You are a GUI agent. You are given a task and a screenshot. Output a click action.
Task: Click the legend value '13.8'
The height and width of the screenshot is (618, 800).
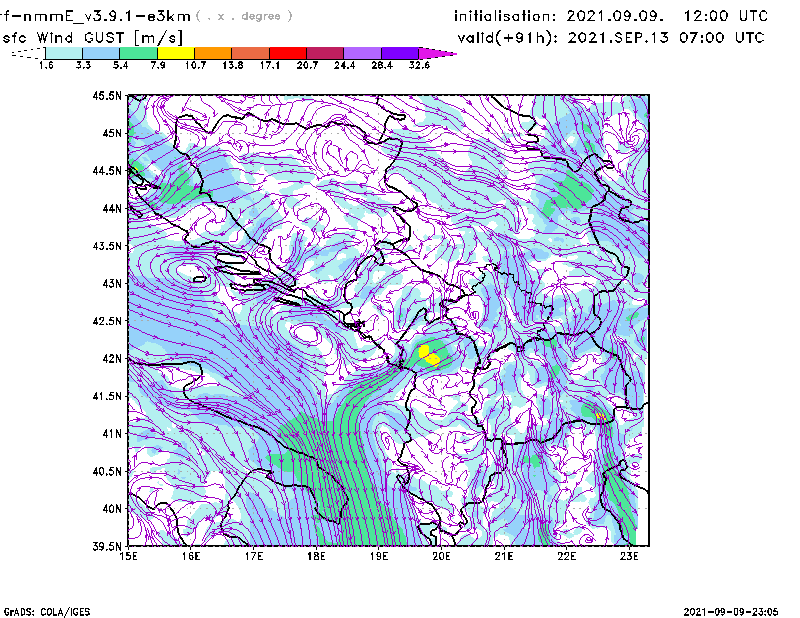pos(233,65)
